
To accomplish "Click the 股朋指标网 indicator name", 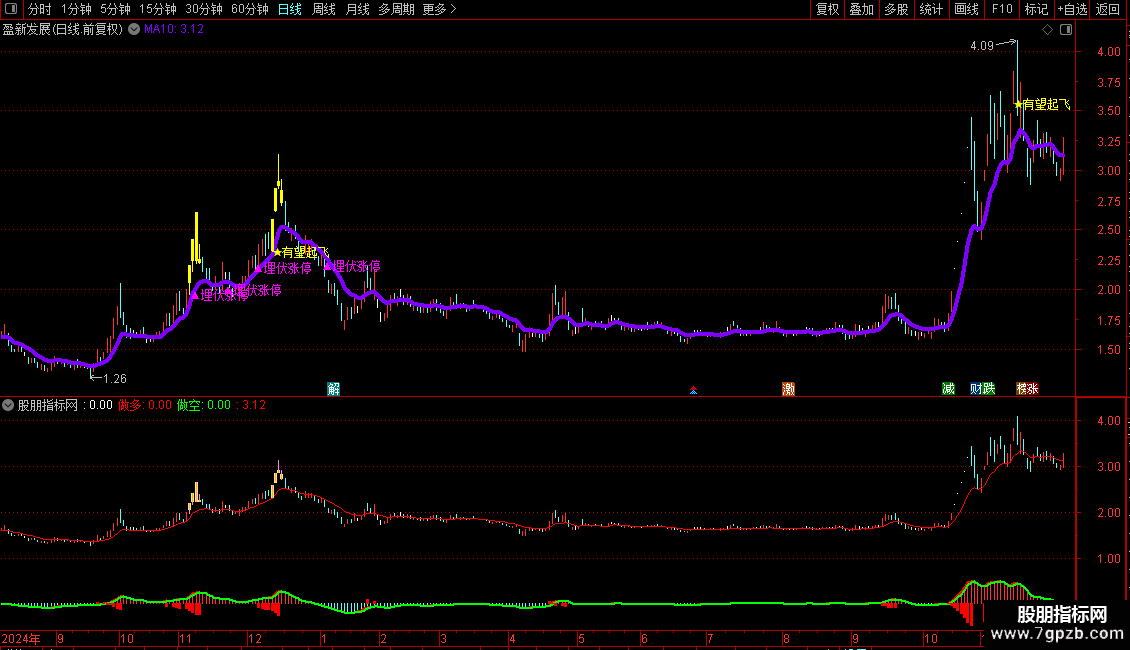I will pyautogui.click(x=48, y=405).
